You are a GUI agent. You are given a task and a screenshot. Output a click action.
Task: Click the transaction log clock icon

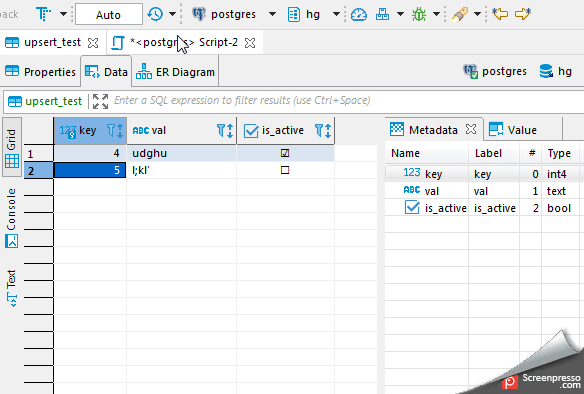155,14
